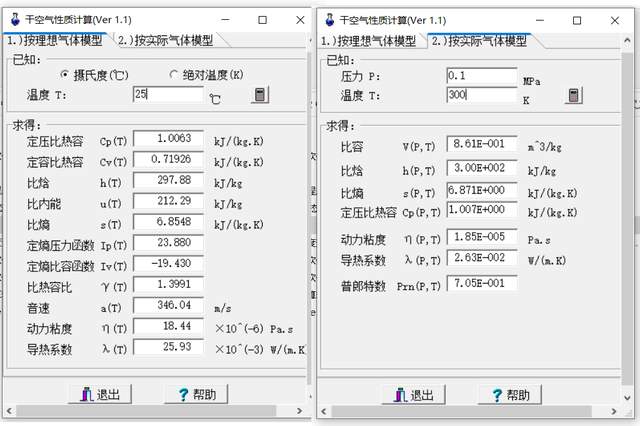
Task: Click h(T) result field 297.88
Action: (168, 180)
